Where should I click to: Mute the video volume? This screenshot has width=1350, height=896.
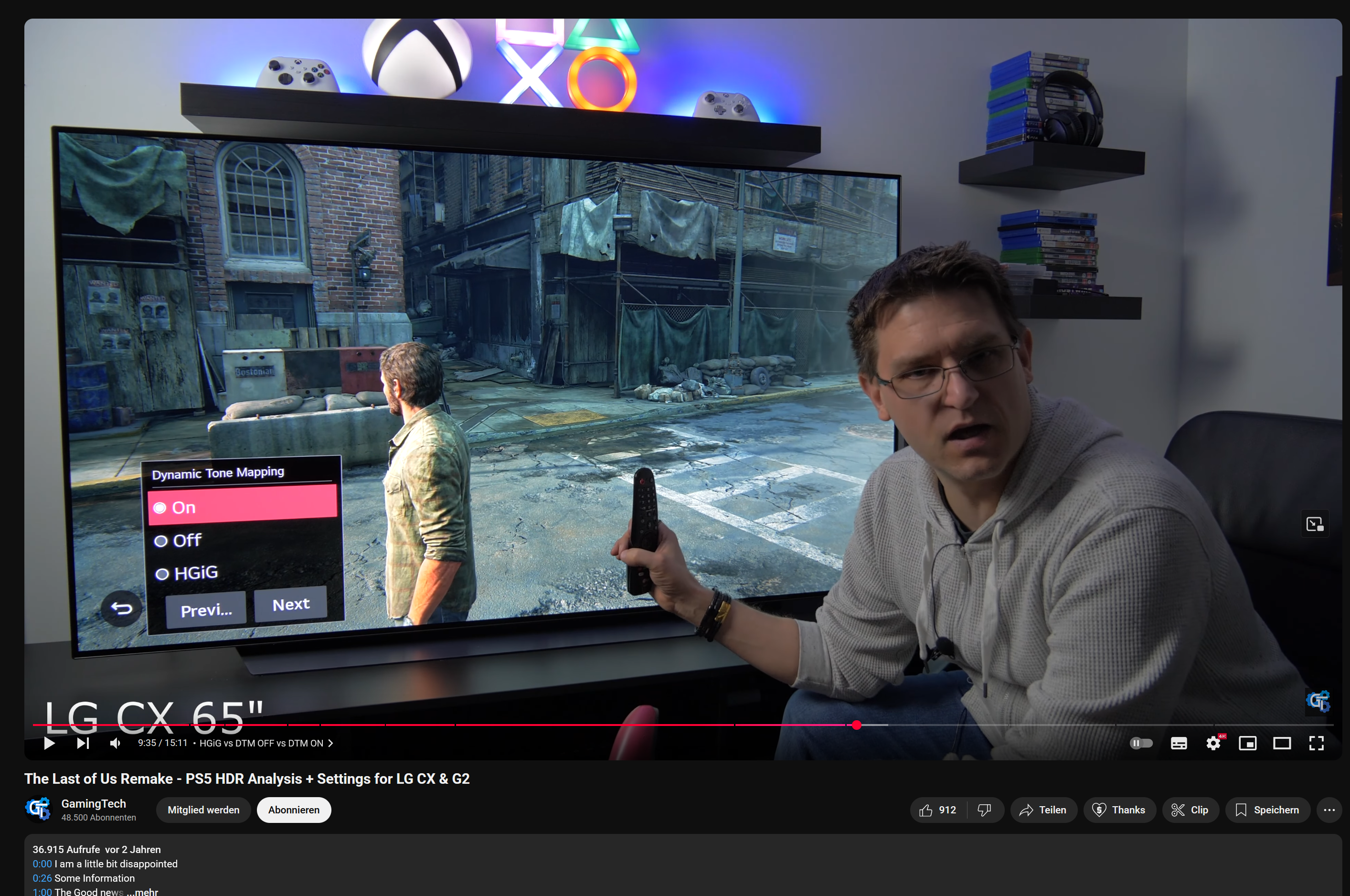click(115, 743)
